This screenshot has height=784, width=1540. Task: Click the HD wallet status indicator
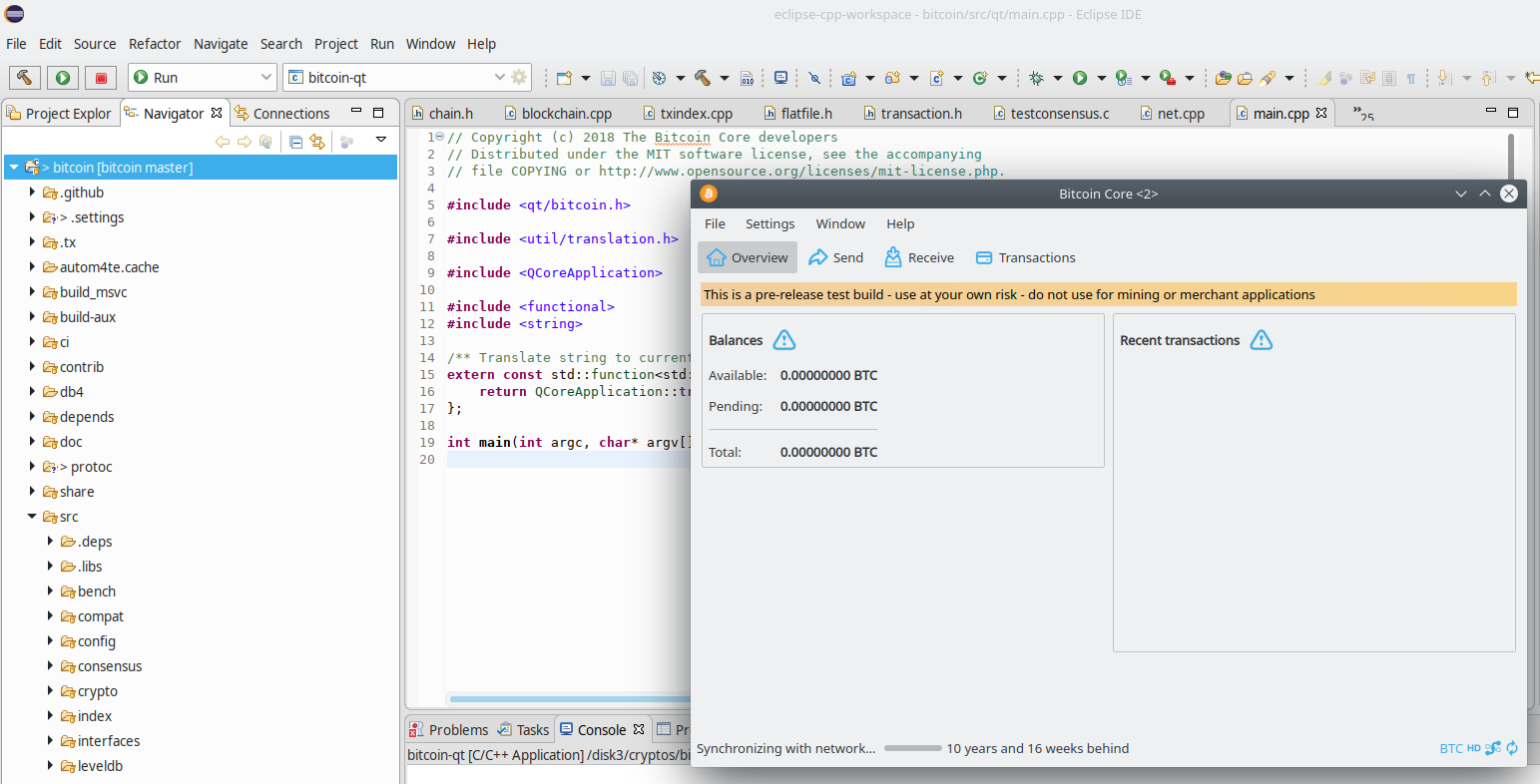1474,748
